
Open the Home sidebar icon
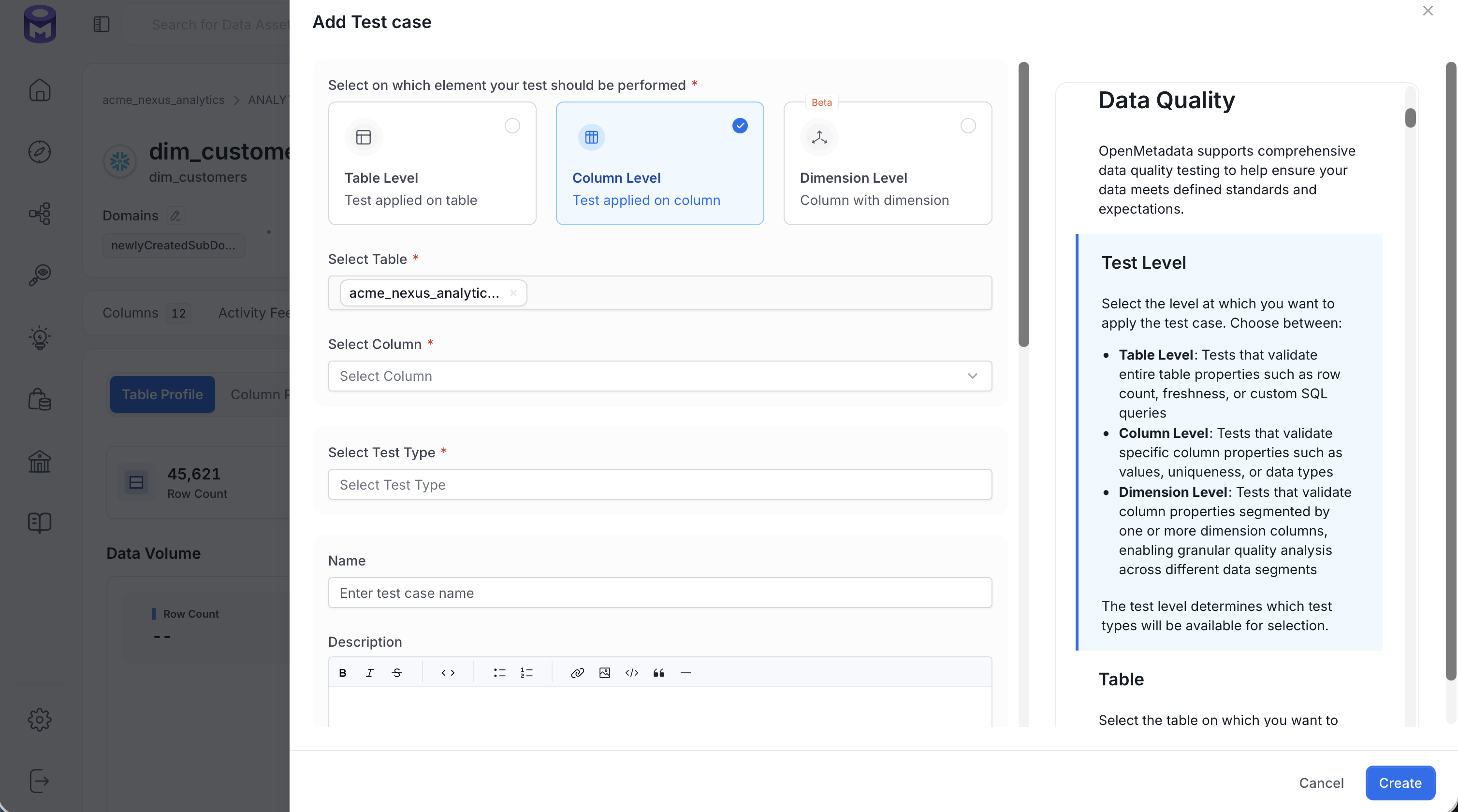40,90
